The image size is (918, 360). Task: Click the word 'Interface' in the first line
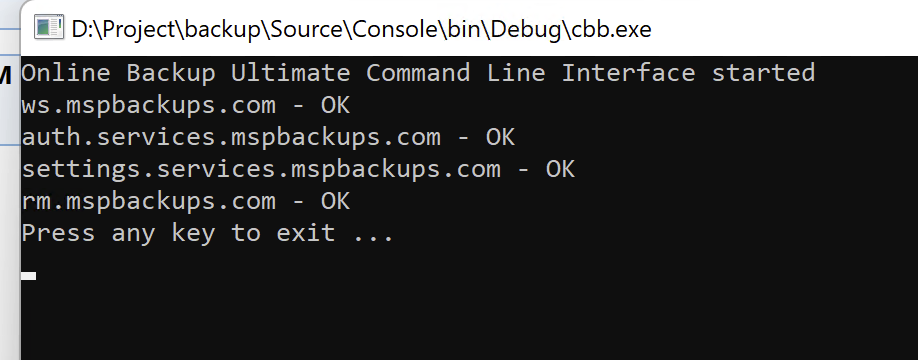pos(628,73)
